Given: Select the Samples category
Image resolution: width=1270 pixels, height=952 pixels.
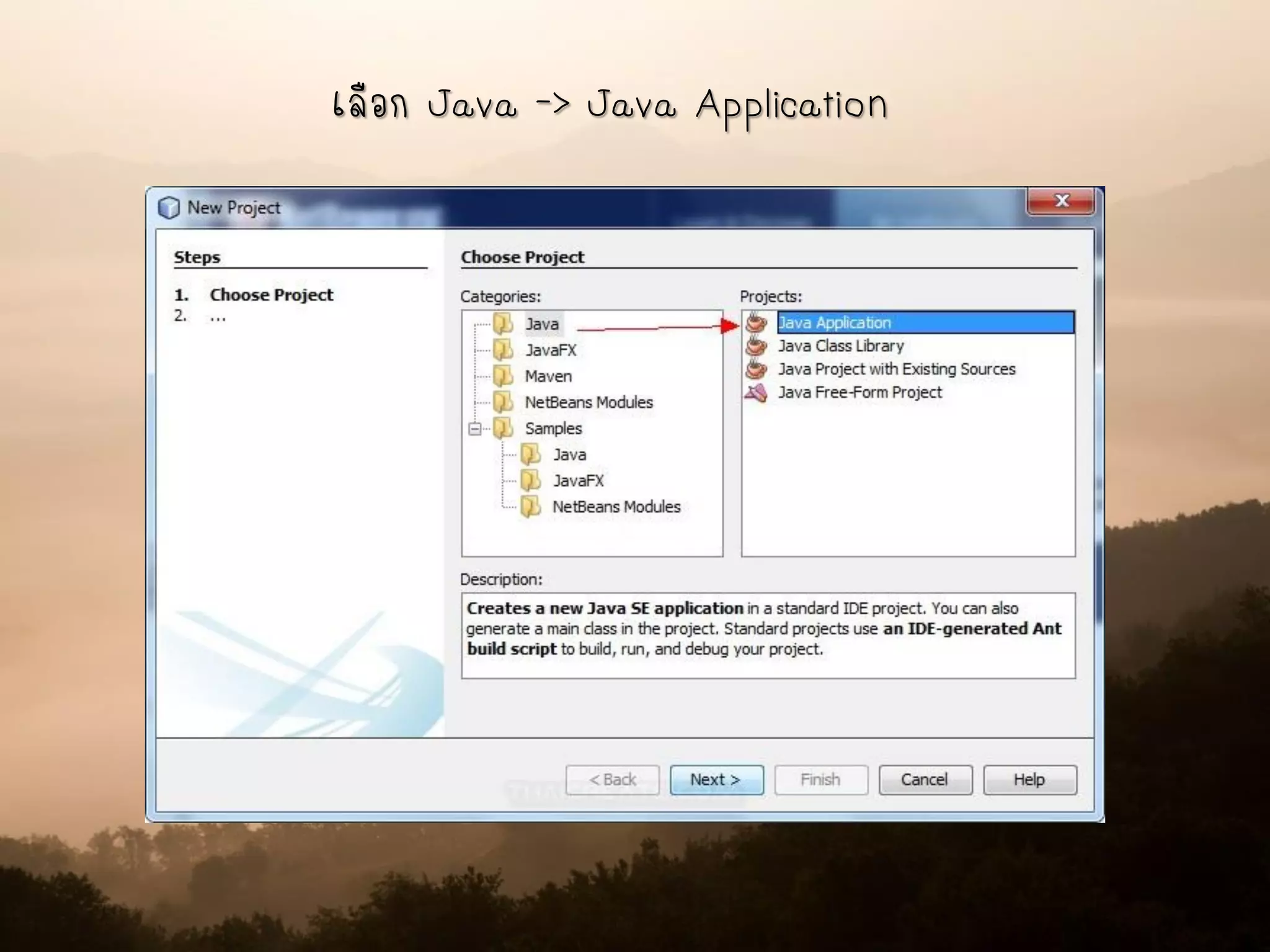Looking at the screenshot, I should point(553,428).
